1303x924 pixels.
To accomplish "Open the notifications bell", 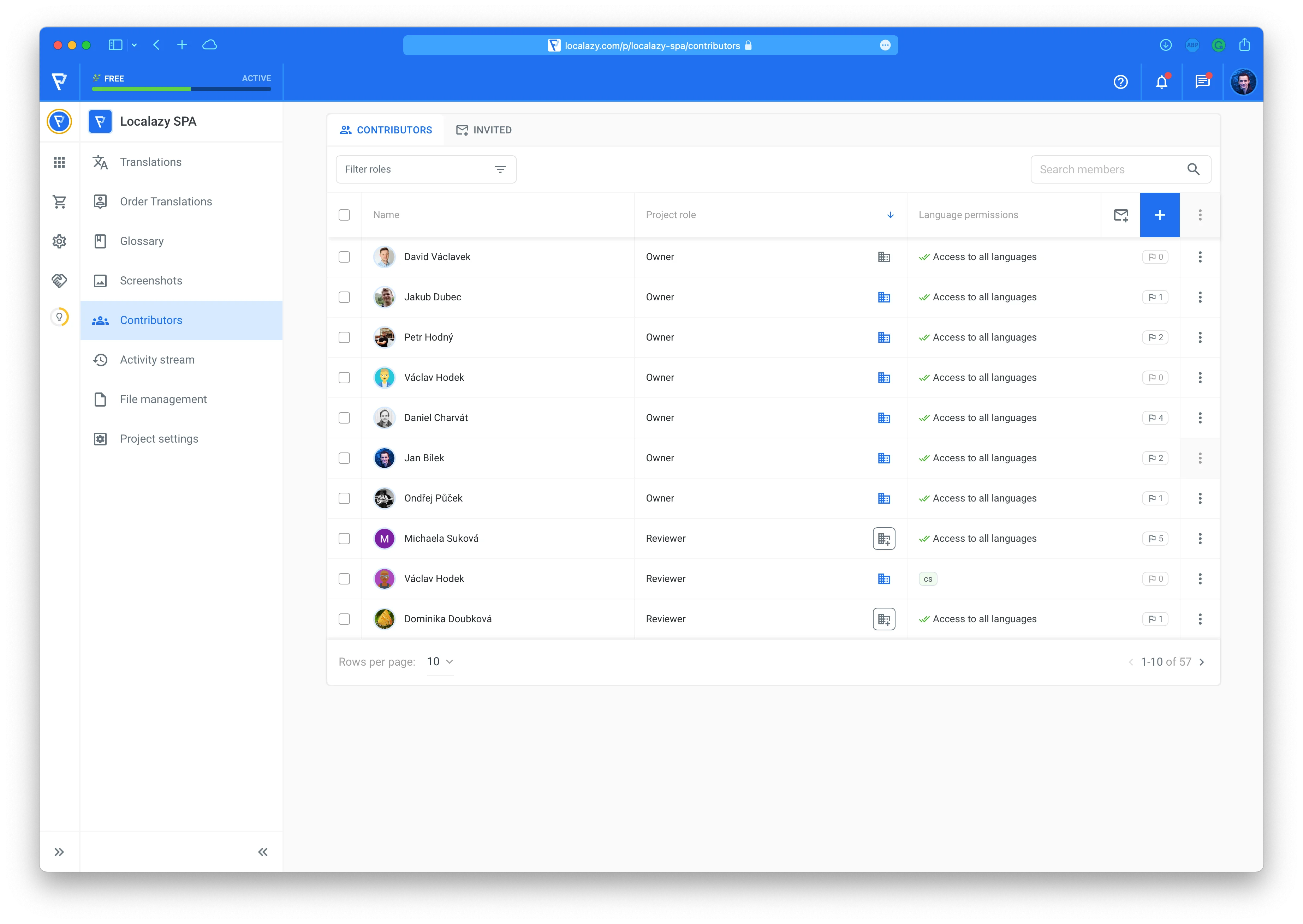I will click(1161, 82).
